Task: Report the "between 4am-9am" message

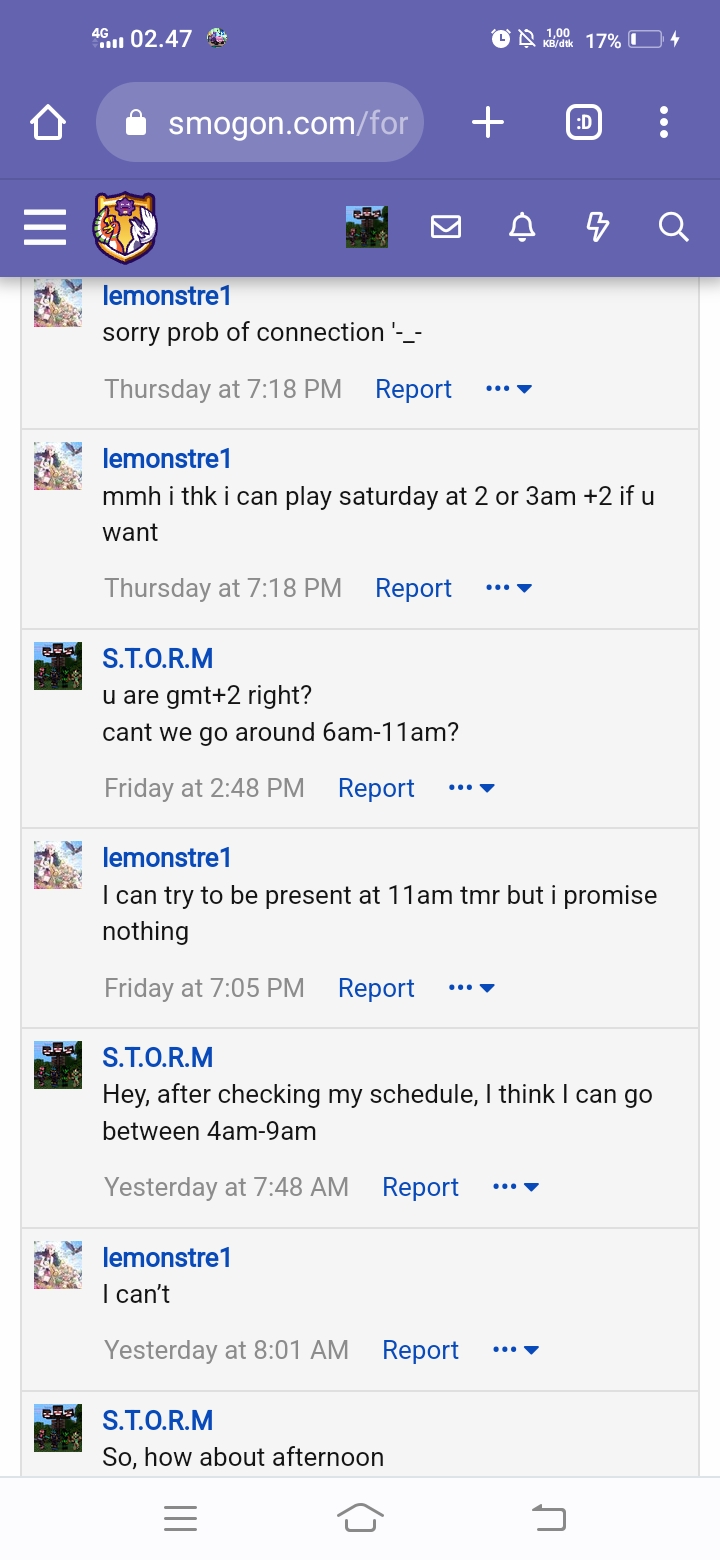Action: (x=420, y=1187)
